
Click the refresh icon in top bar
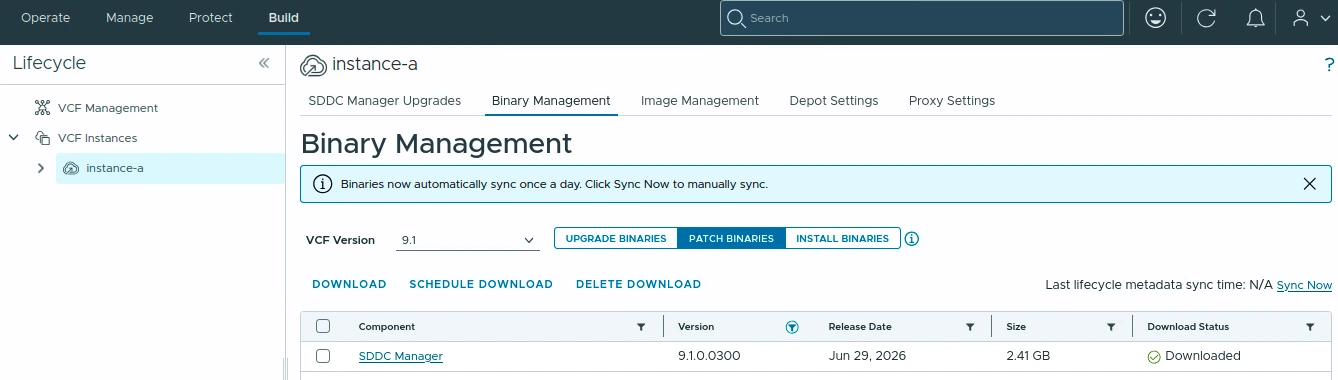tap(1207, 18)
